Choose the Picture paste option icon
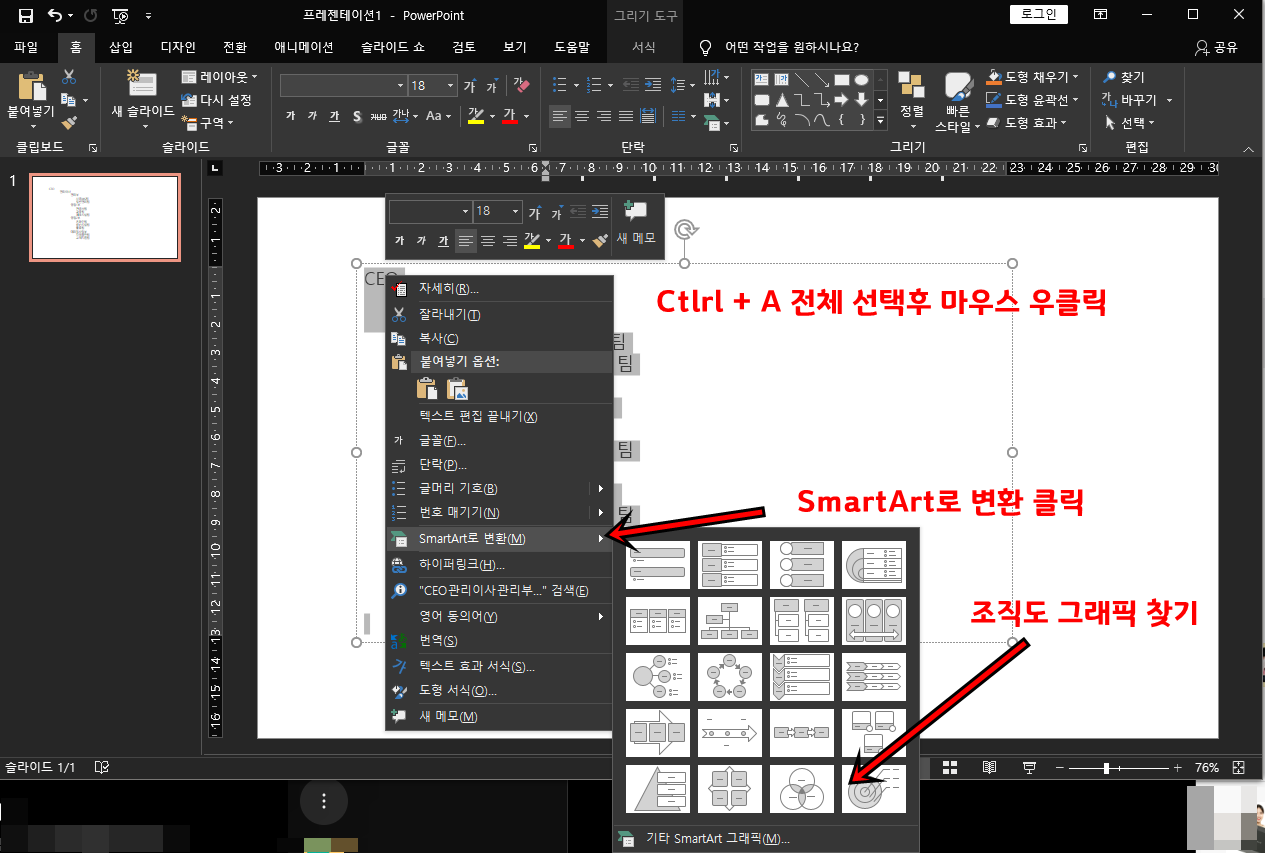Image resolution: width=1265 pixels, height=853 pixels. pos(457,389)
